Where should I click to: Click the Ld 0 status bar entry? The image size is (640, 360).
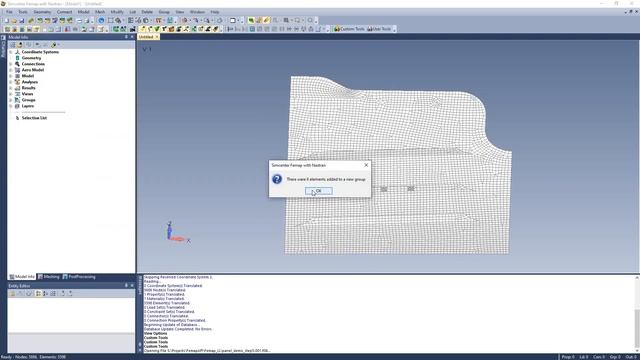click(584, 357)
